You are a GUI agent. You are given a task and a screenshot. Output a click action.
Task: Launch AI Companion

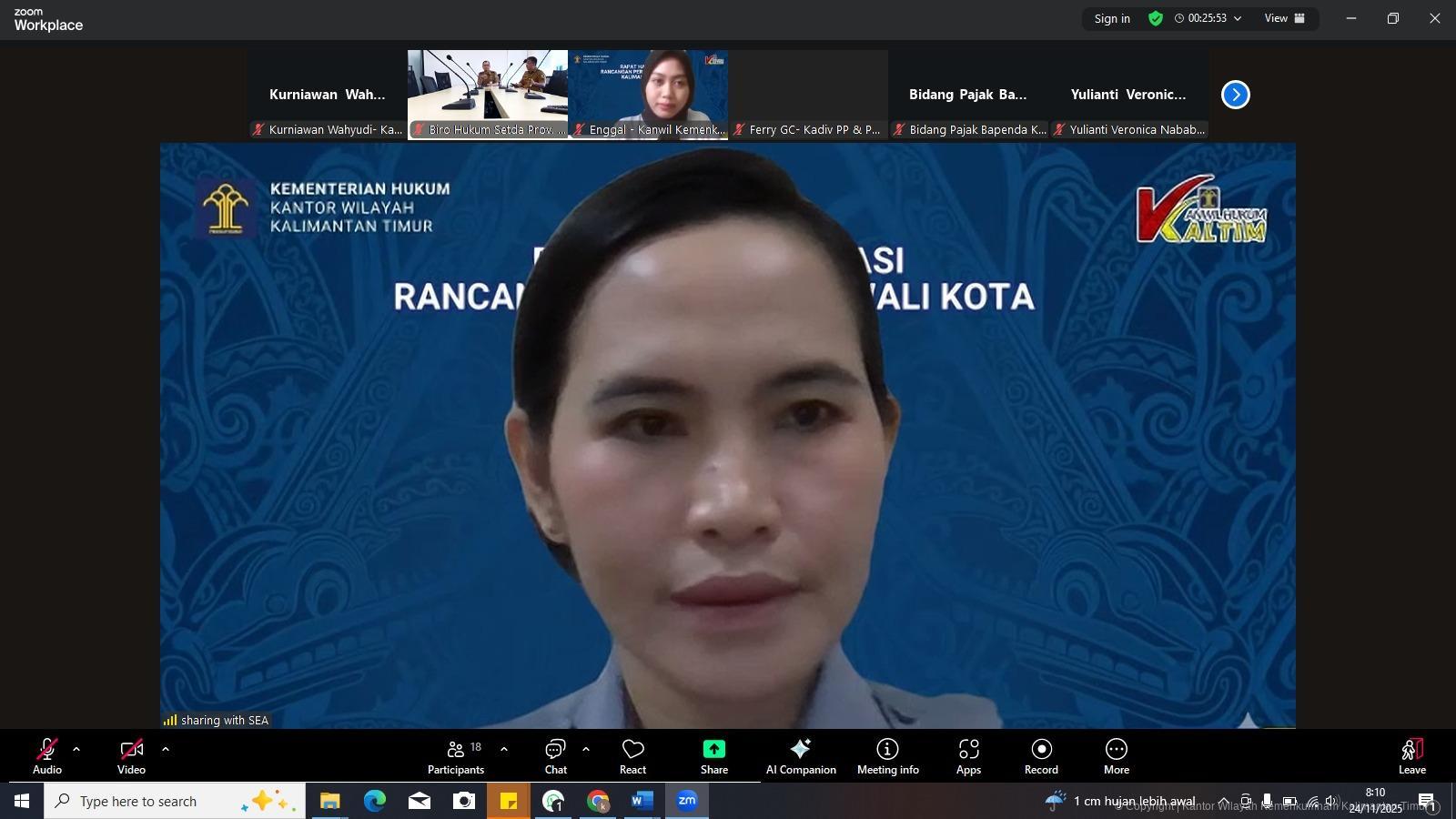click(x=801, y=755)
